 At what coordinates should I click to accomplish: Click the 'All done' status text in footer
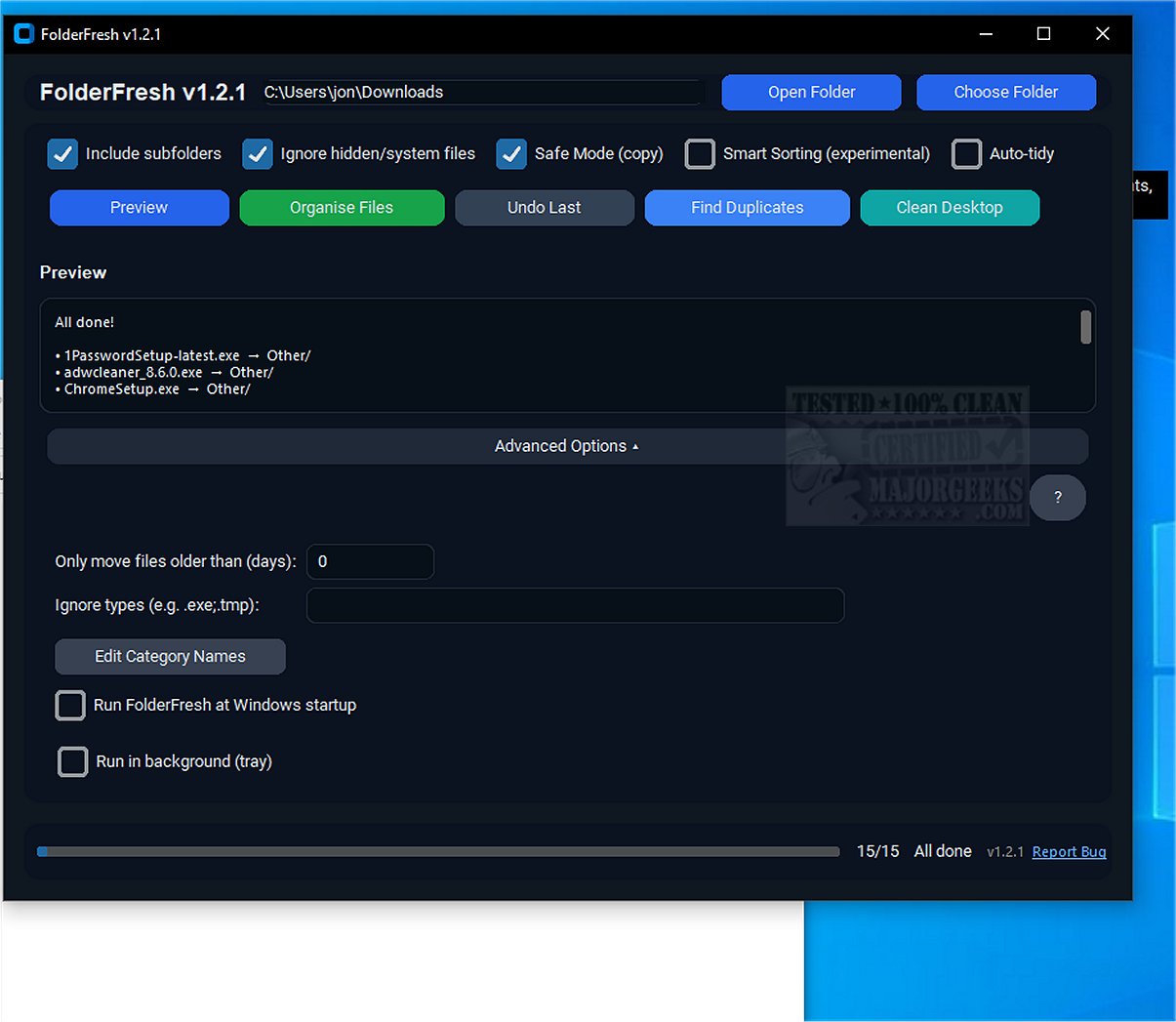click(943, 852)
